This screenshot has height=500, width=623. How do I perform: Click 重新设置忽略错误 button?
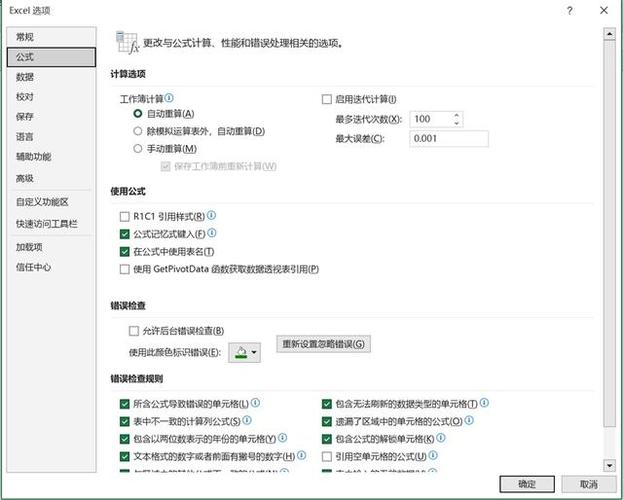[323, 344]
